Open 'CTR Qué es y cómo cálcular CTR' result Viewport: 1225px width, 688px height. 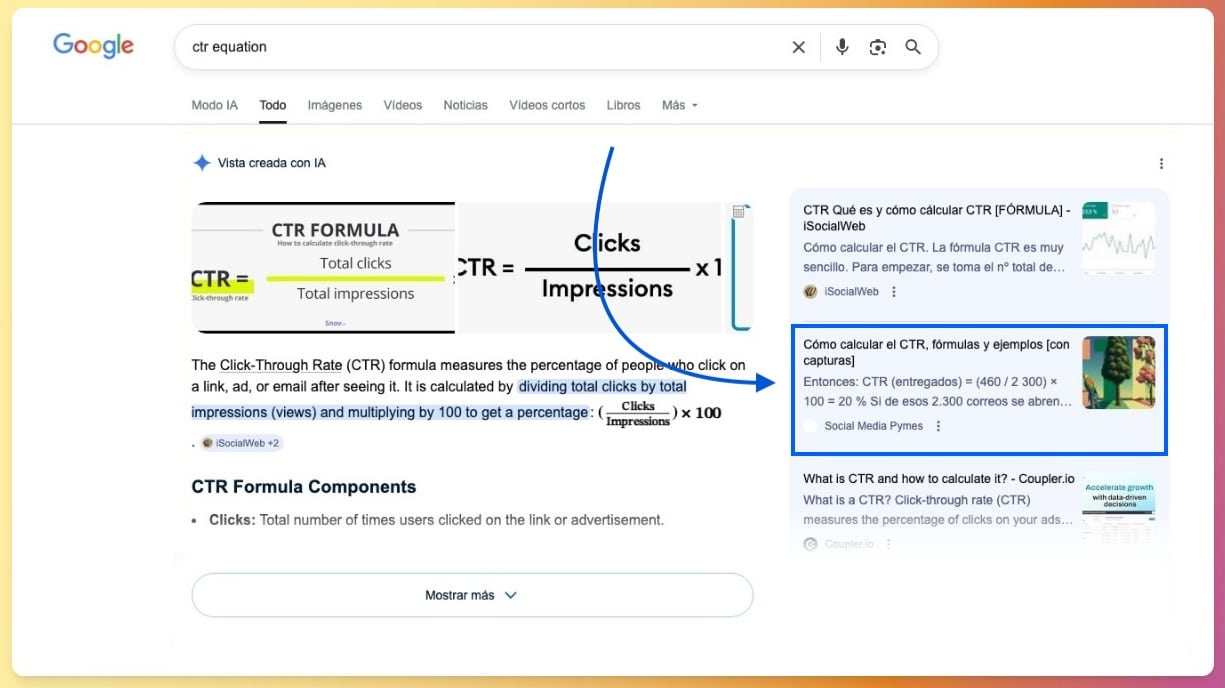[937, 218]
